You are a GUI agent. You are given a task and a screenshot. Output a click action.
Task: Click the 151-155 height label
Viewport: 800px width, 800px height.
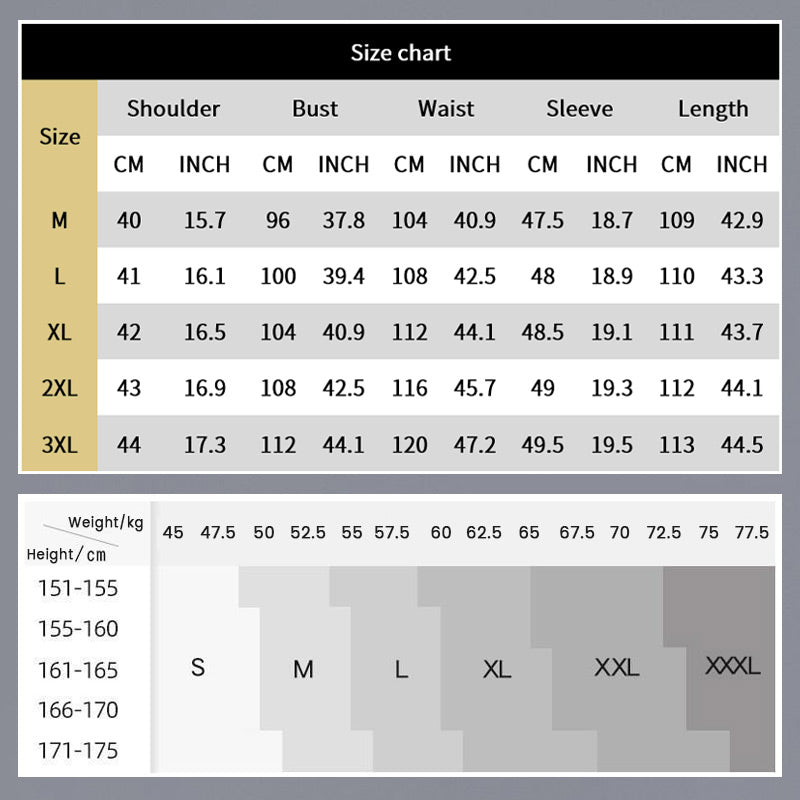(78, 588)
